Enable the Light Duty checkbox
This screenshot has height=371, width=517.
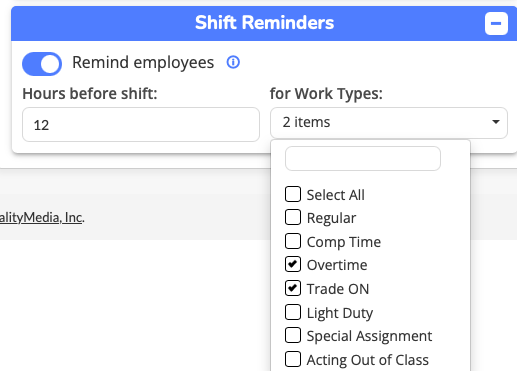pos(293,312)
